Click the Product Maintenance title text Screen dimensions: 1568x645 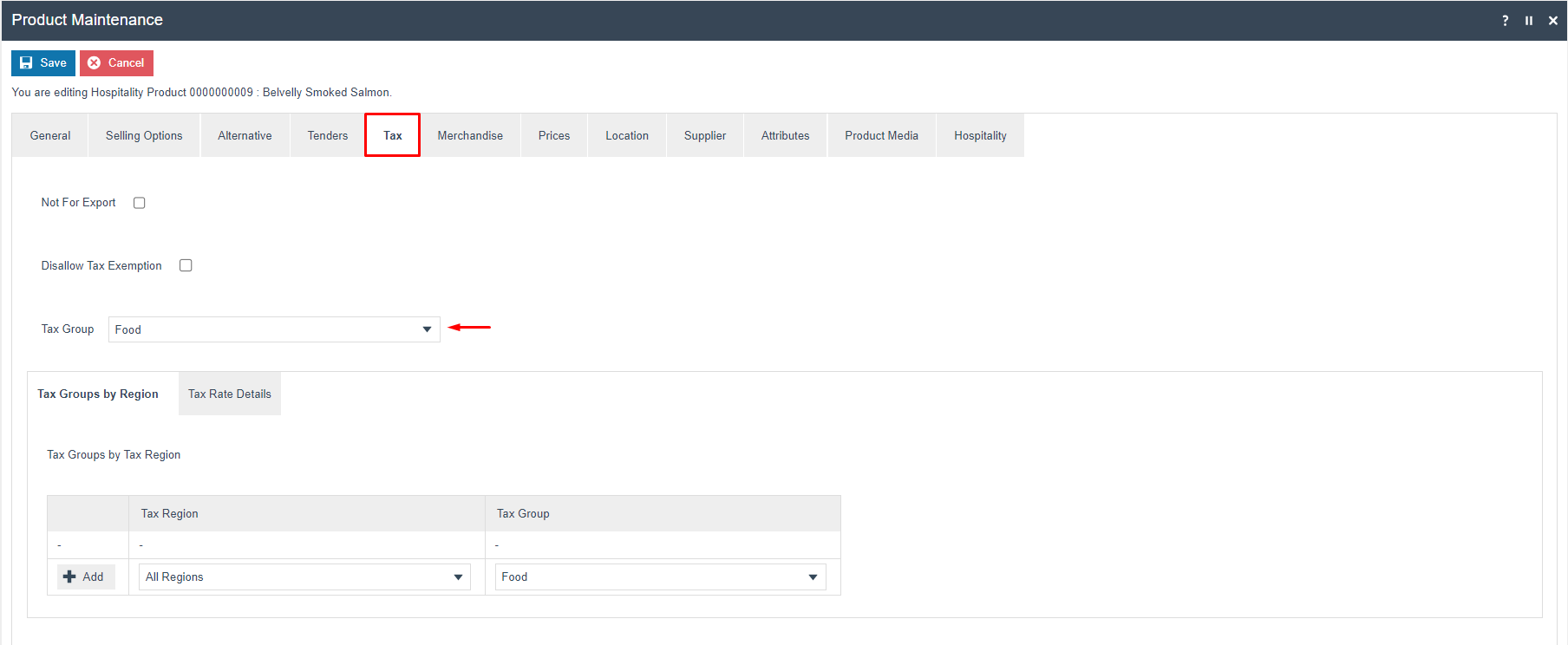[87, 20]
